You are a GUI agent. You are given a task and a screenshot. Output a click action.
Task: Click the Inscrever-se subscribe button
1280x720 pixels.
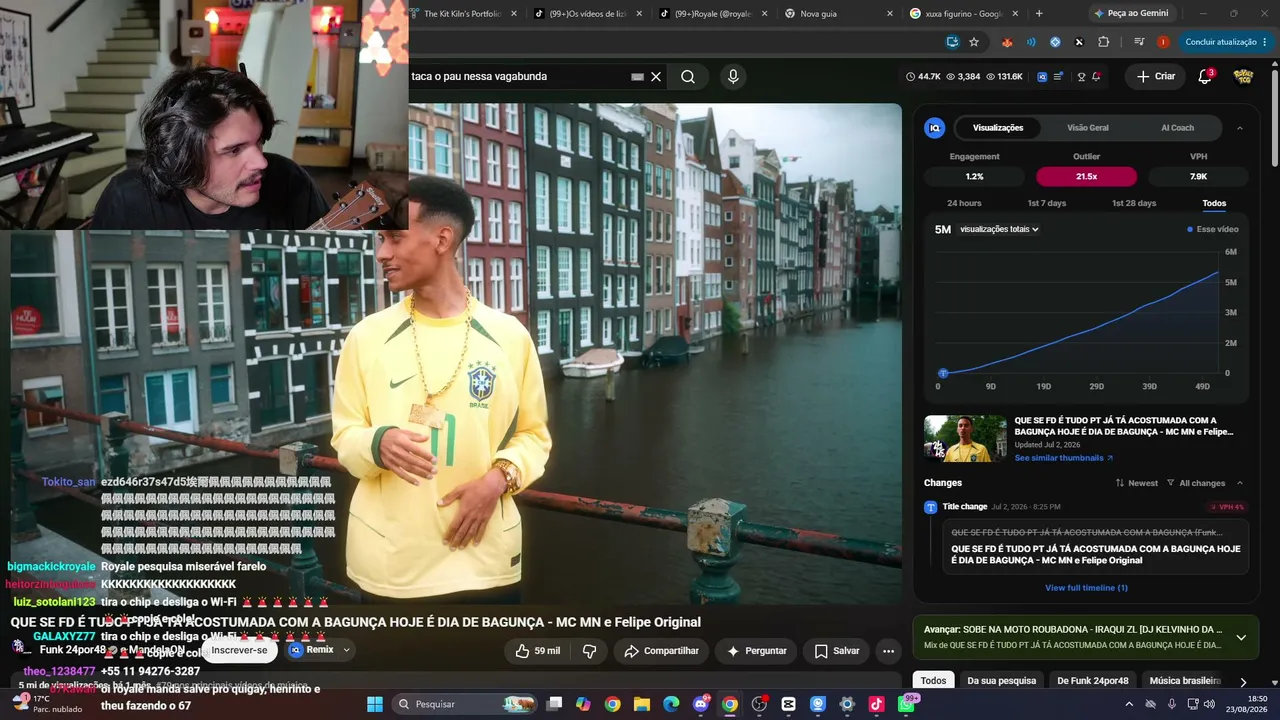[239, 650]
